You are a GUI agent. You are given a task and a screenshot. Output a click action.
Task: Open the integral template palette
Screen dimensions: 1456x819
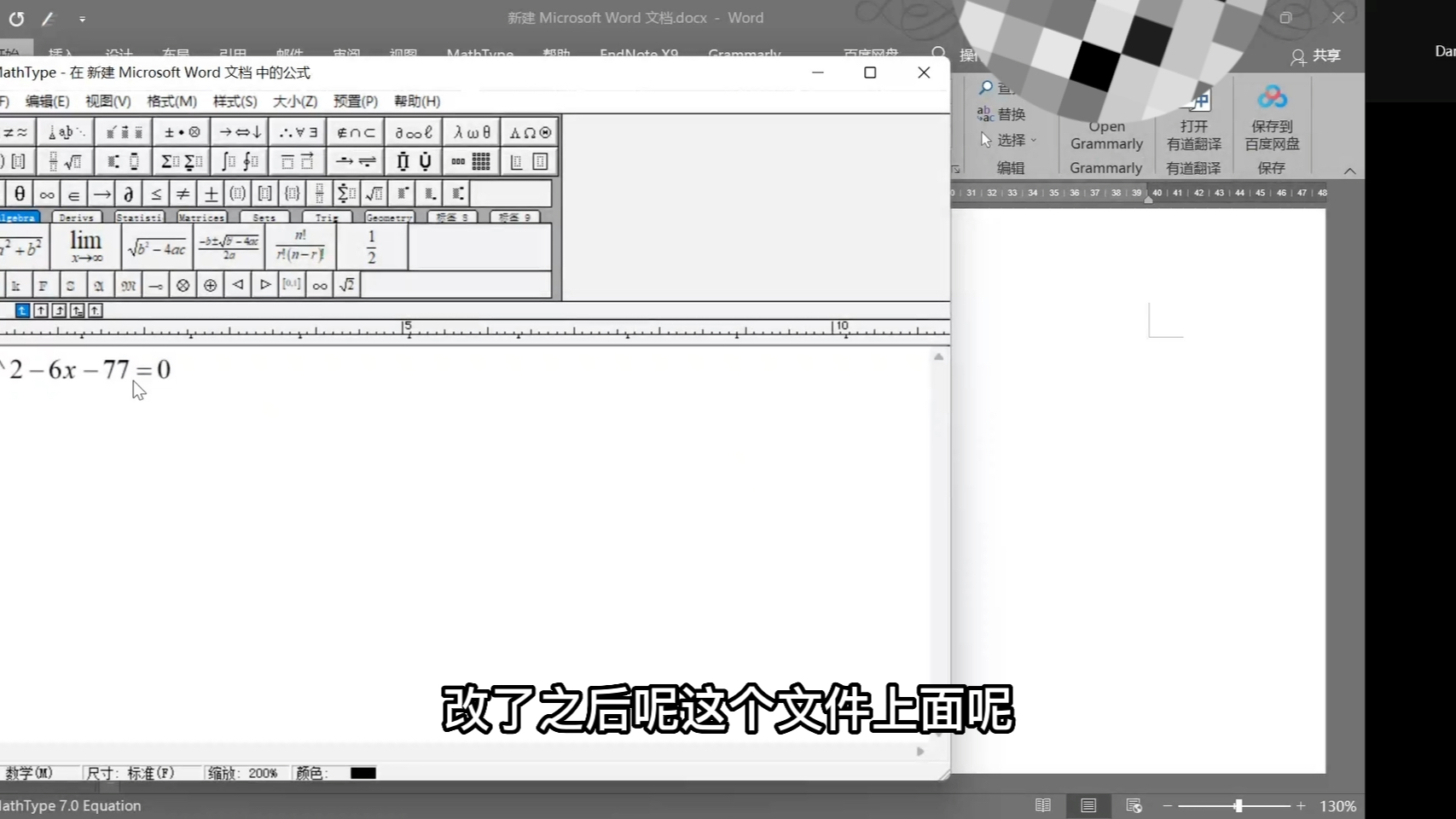click(238, 160)
